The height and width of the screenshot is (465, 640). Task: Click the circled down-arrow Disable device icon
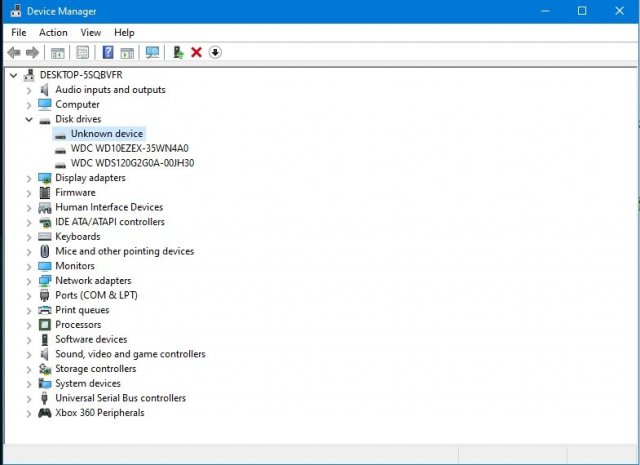[x=215, y=52]
